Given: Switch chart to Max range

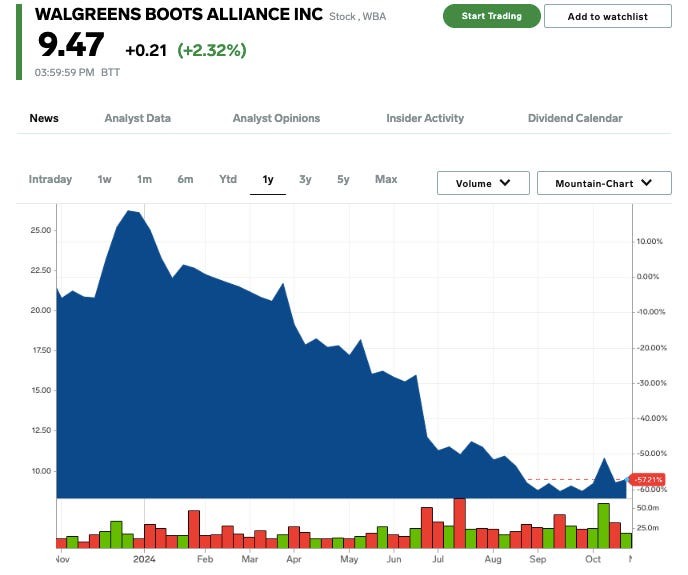Looking at the screenshot, I should click(386, 179).
